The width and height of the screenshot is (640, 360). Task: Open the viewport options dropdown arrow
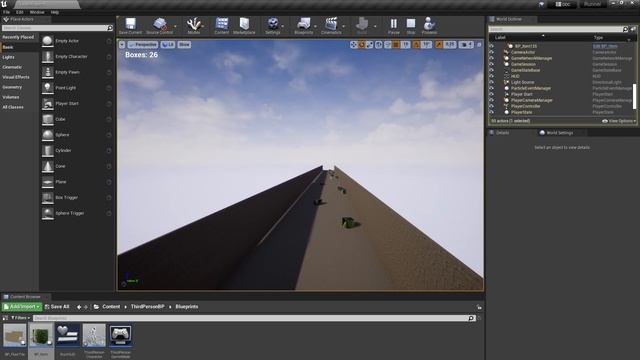pyautogui.click(x=122, y=44)
